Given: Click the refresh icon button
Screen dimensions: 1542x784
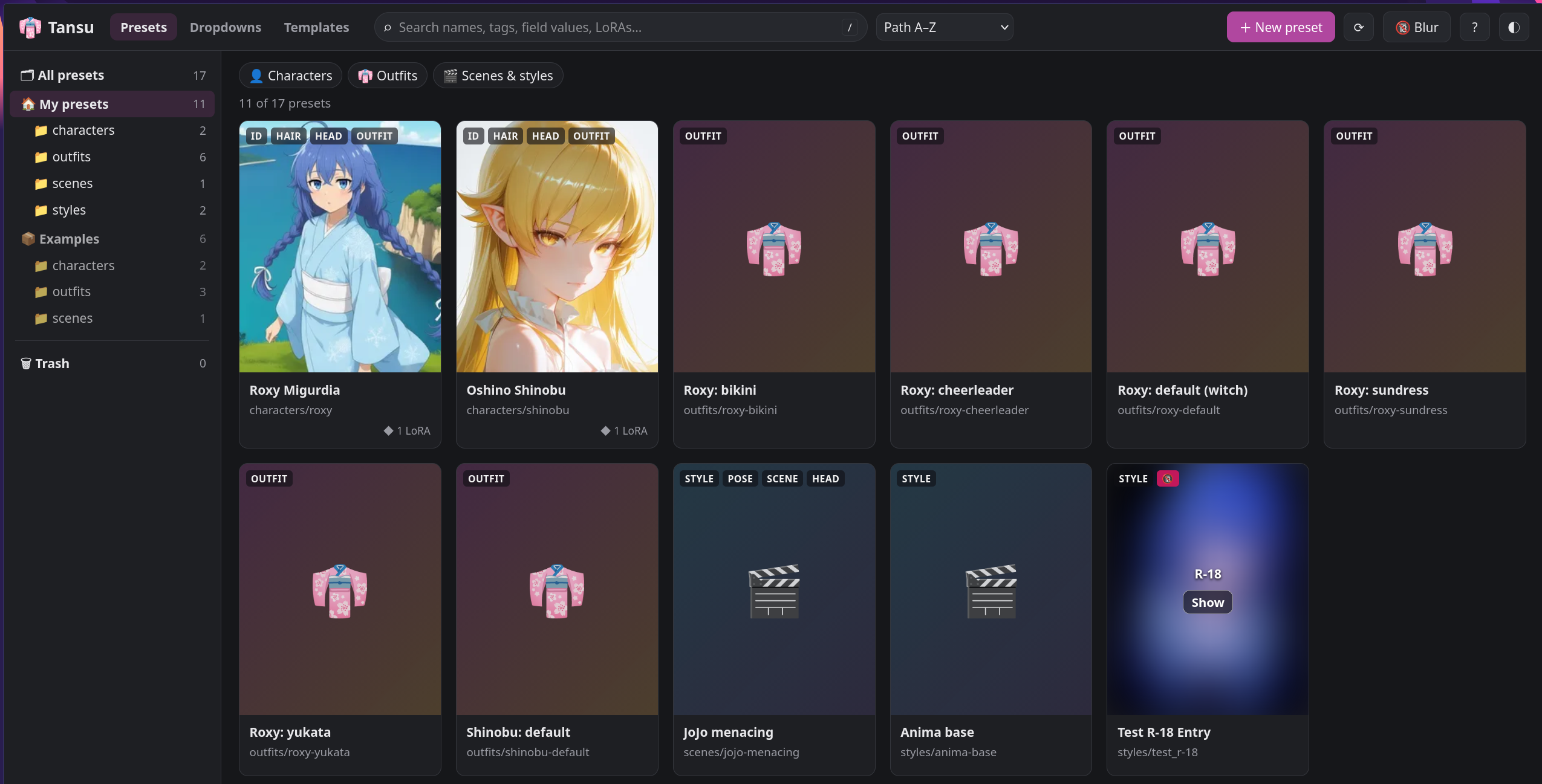Looking at the screenshot, I should coord(1358,27).
